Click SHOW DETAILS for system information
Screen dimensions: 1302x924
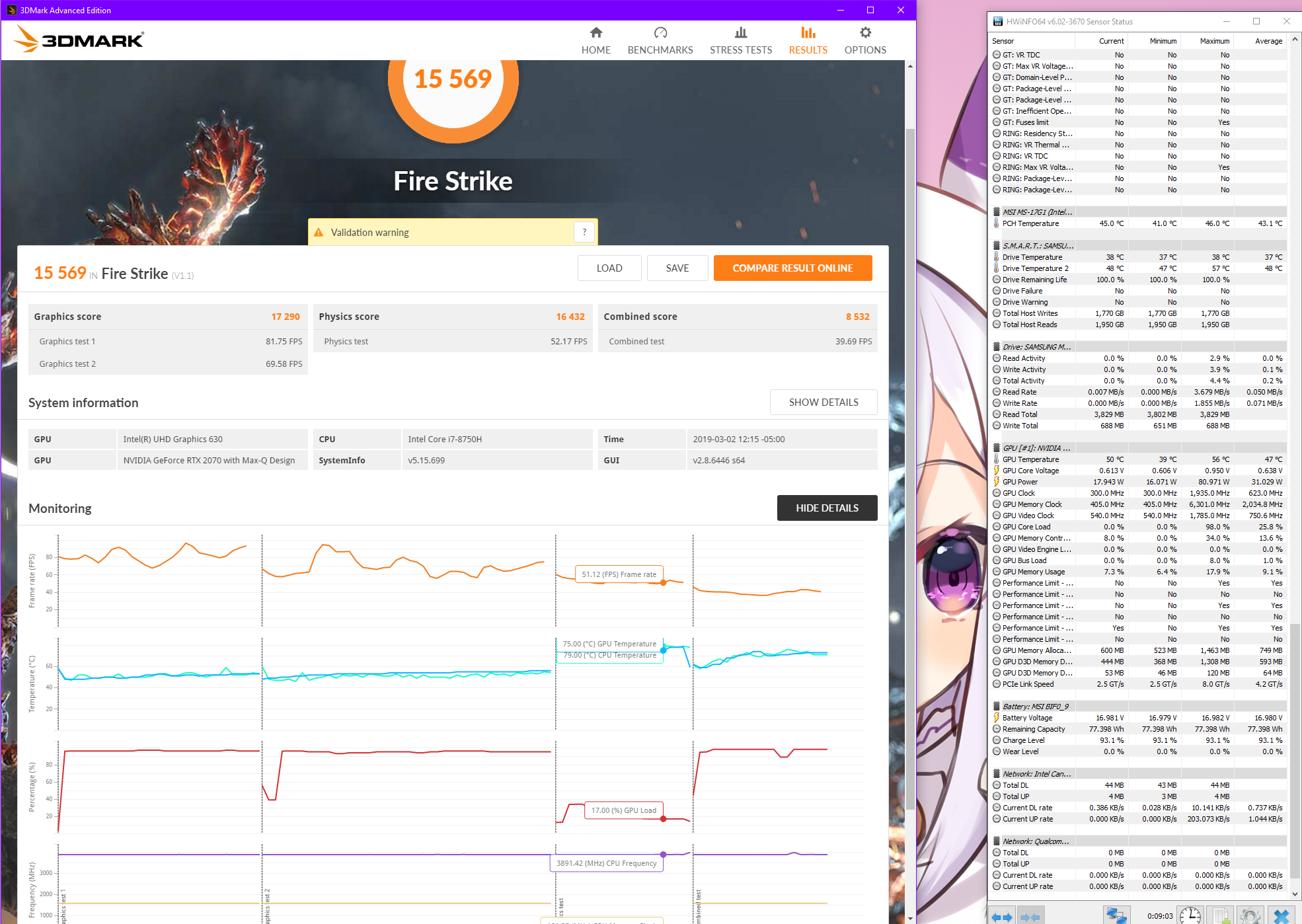point(823,402)
